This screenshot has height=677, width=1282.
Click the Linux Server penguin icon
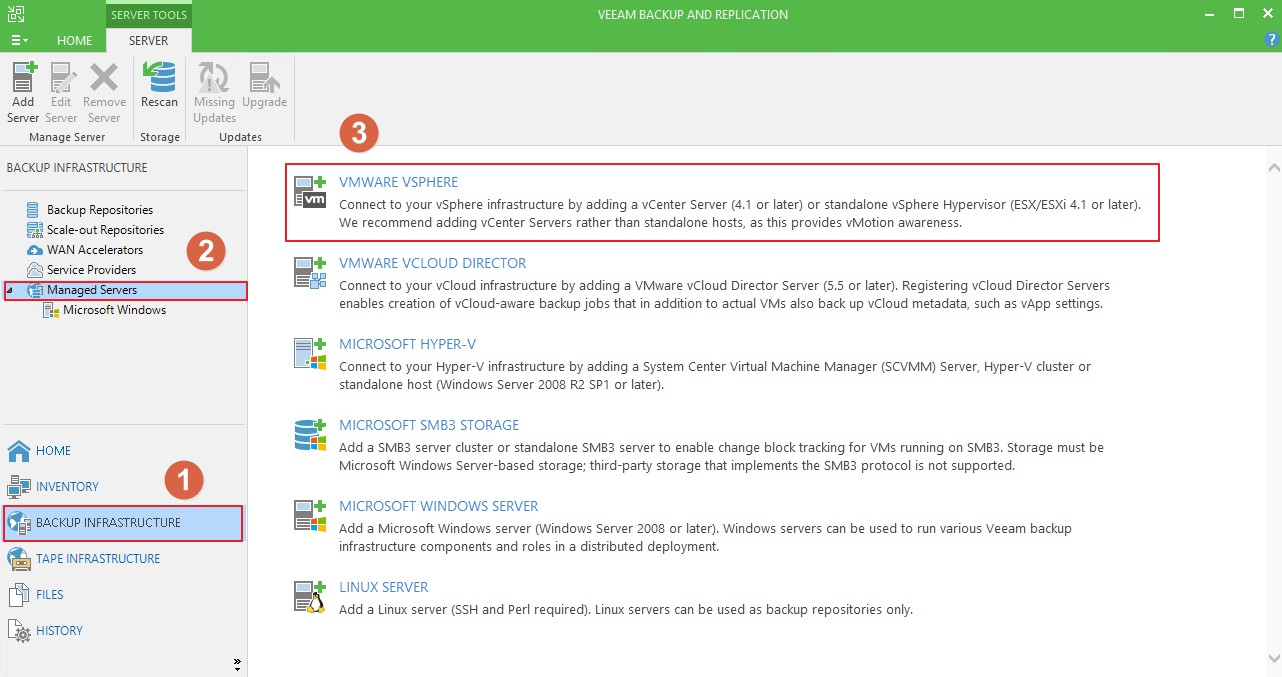(x=310, y=596)
